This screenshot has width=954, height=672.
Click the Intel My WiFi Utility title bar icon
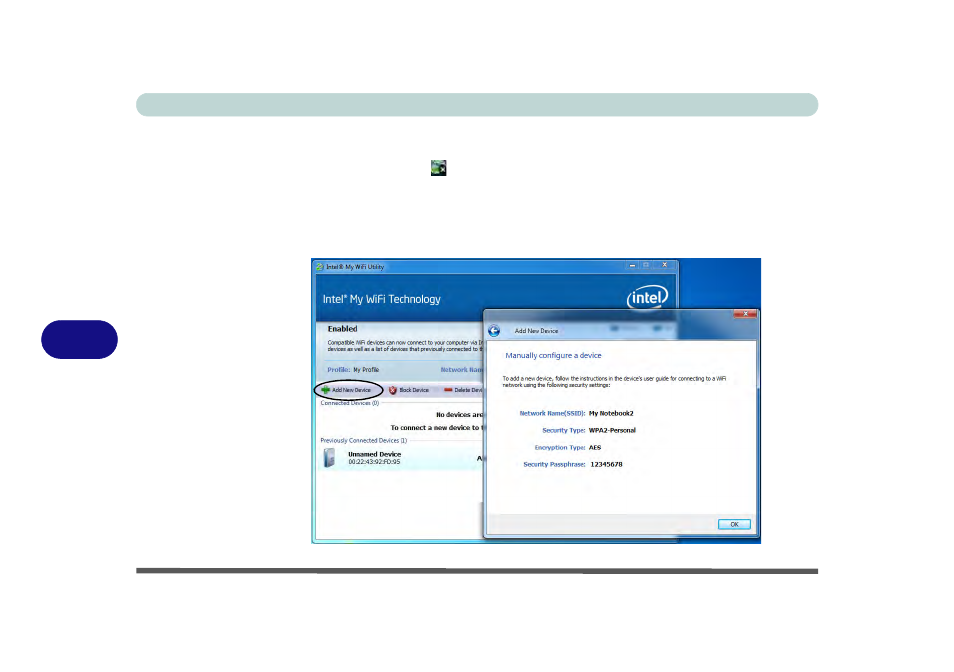tap(319, 266)
